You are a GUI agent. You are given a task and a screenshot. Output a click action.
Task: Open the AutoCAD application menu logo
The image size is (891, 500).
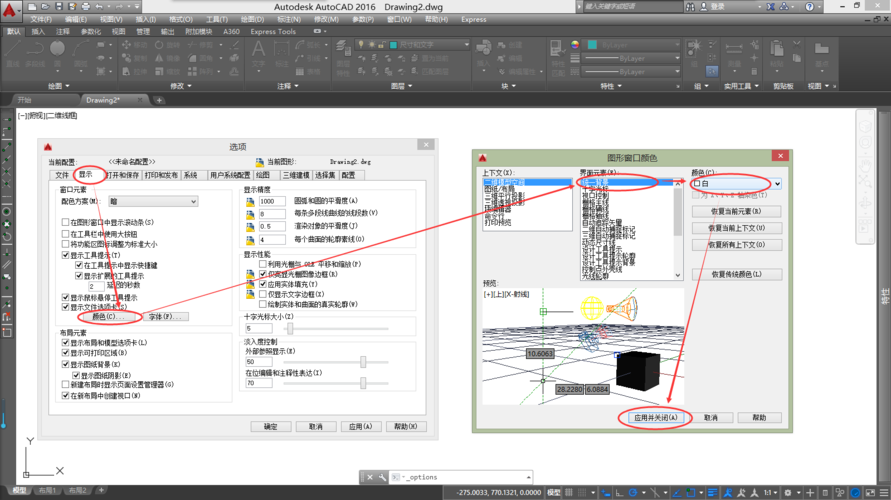10,10
